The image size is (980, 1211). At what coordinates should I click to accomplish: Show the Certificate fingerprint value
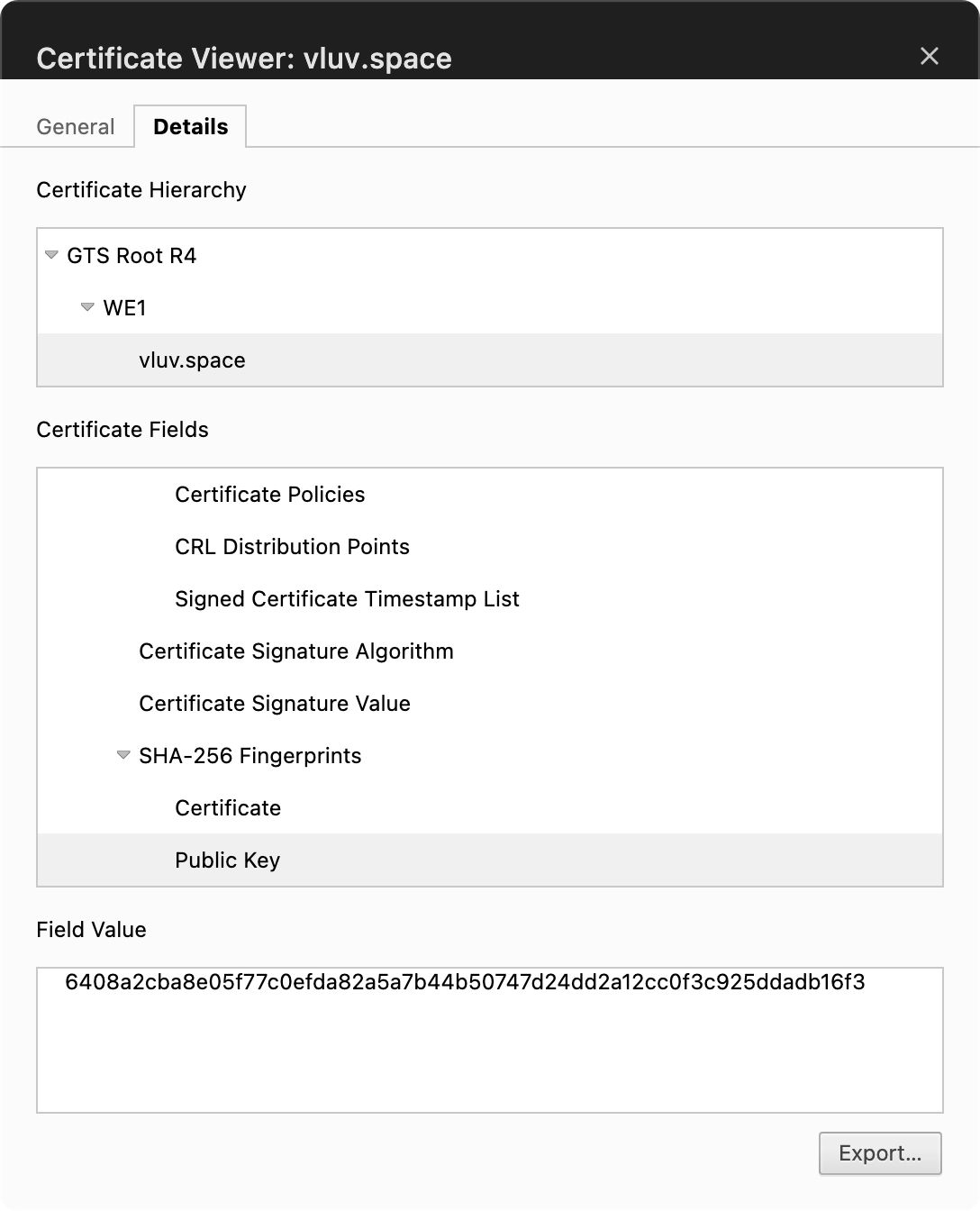tap(228, 808)
